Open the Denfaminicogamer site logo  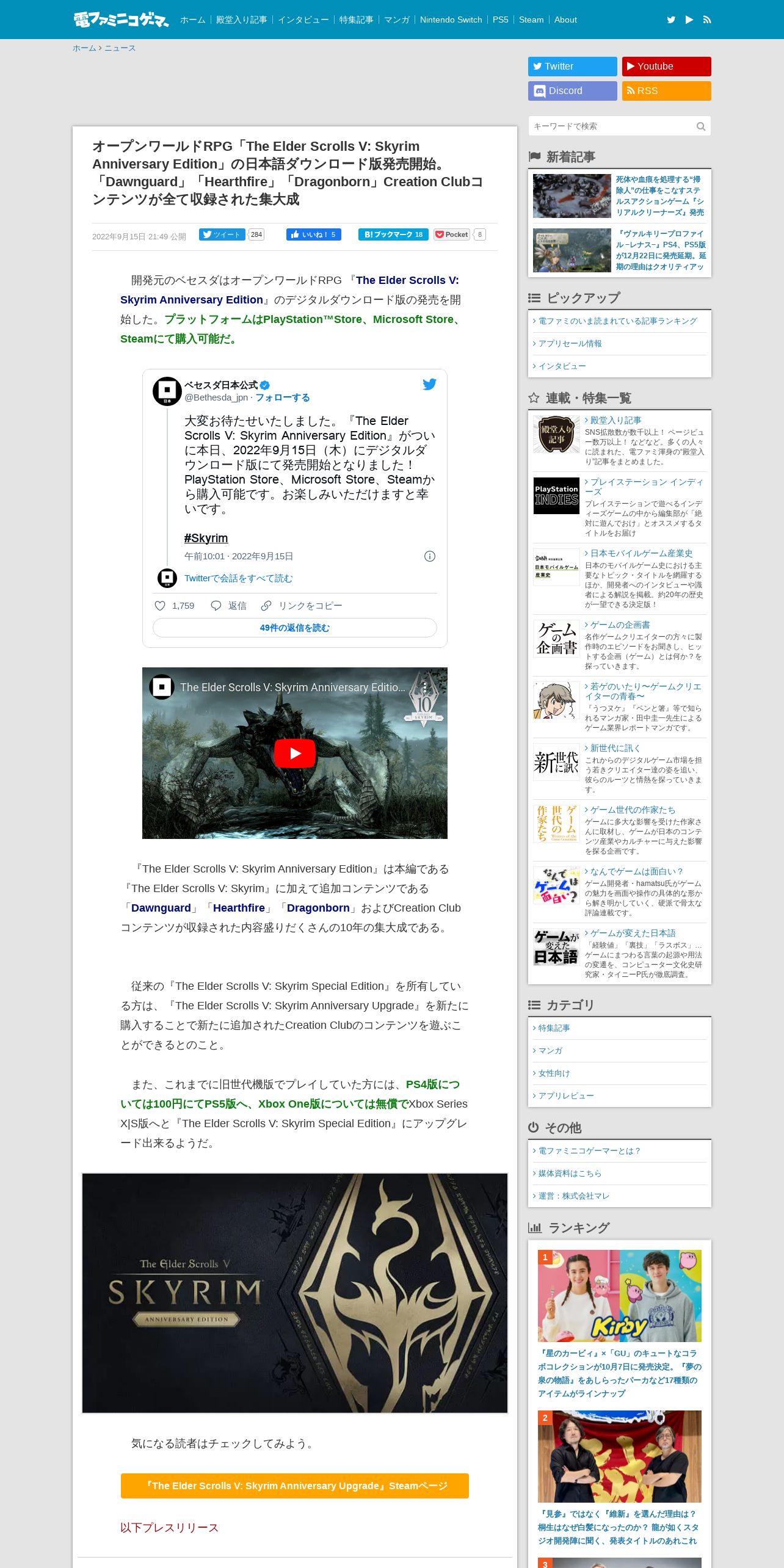pos(121,20)
